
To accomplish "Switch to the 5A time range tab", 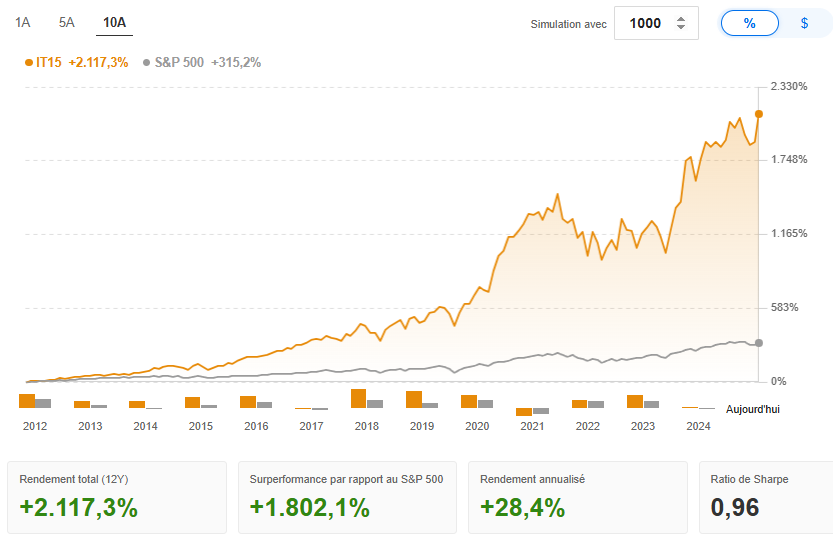I will click(x=67, y=22).
